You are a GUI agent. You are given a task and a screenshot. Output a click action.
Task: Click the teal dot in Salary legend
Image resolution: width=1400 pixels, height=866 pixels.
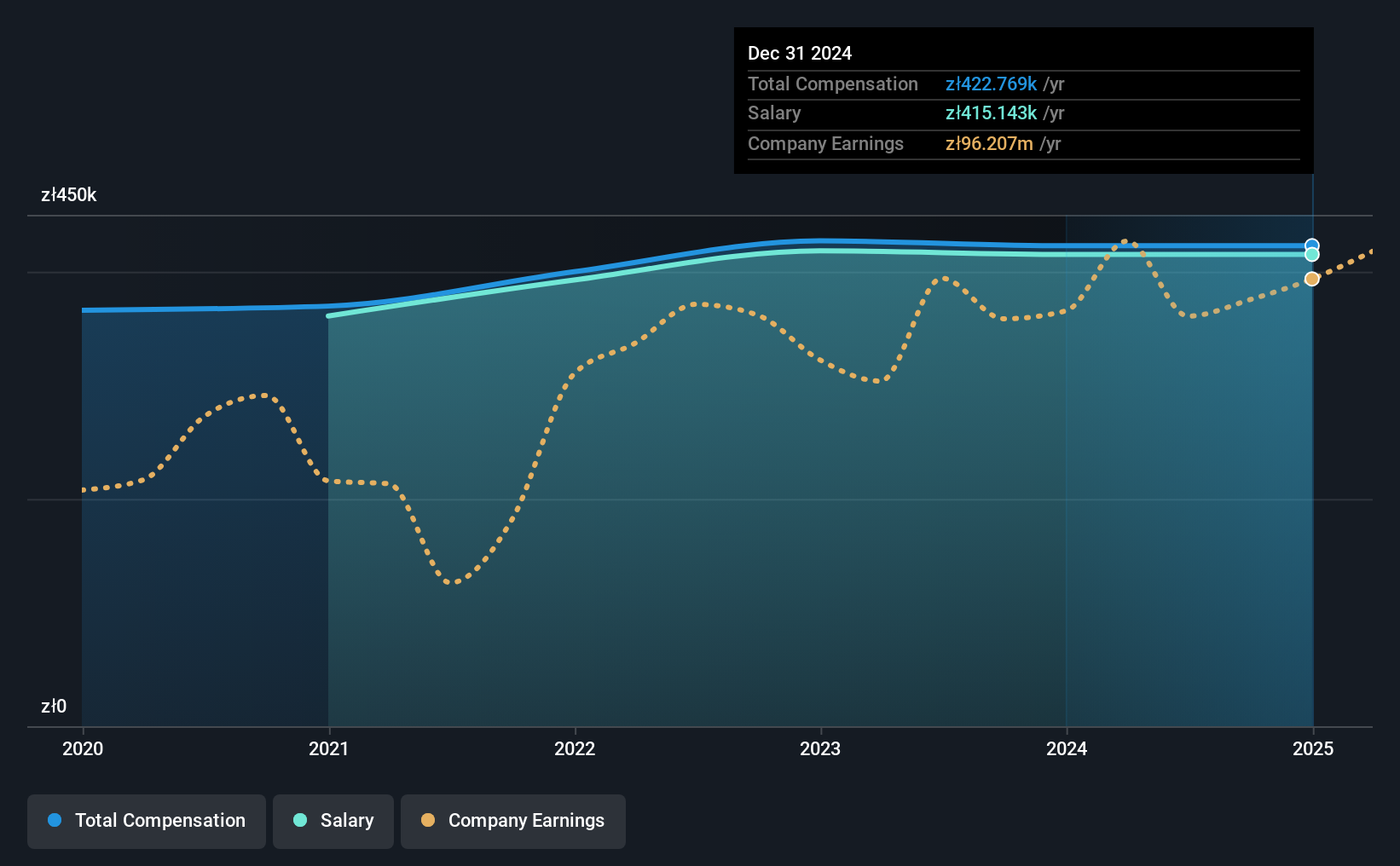click(x=300, y=820)
